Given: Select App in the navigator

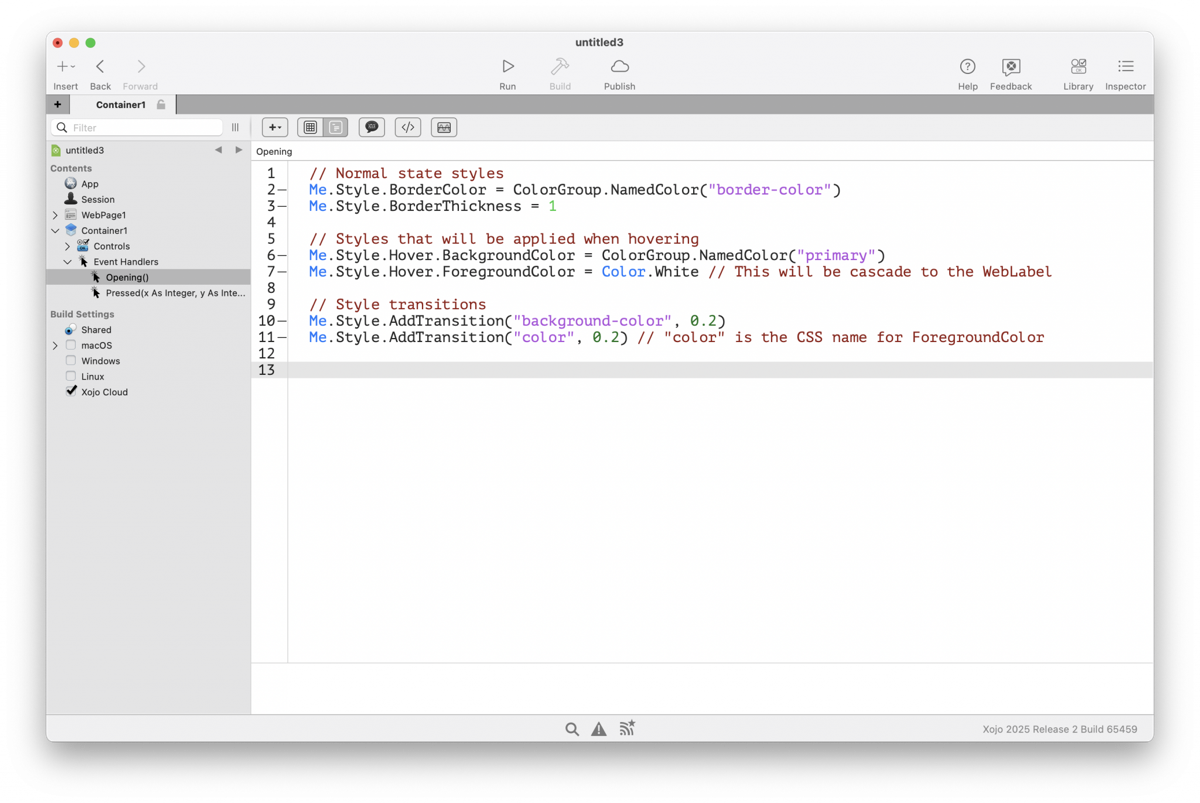Looking at the screenshot, I should [90, 184].
